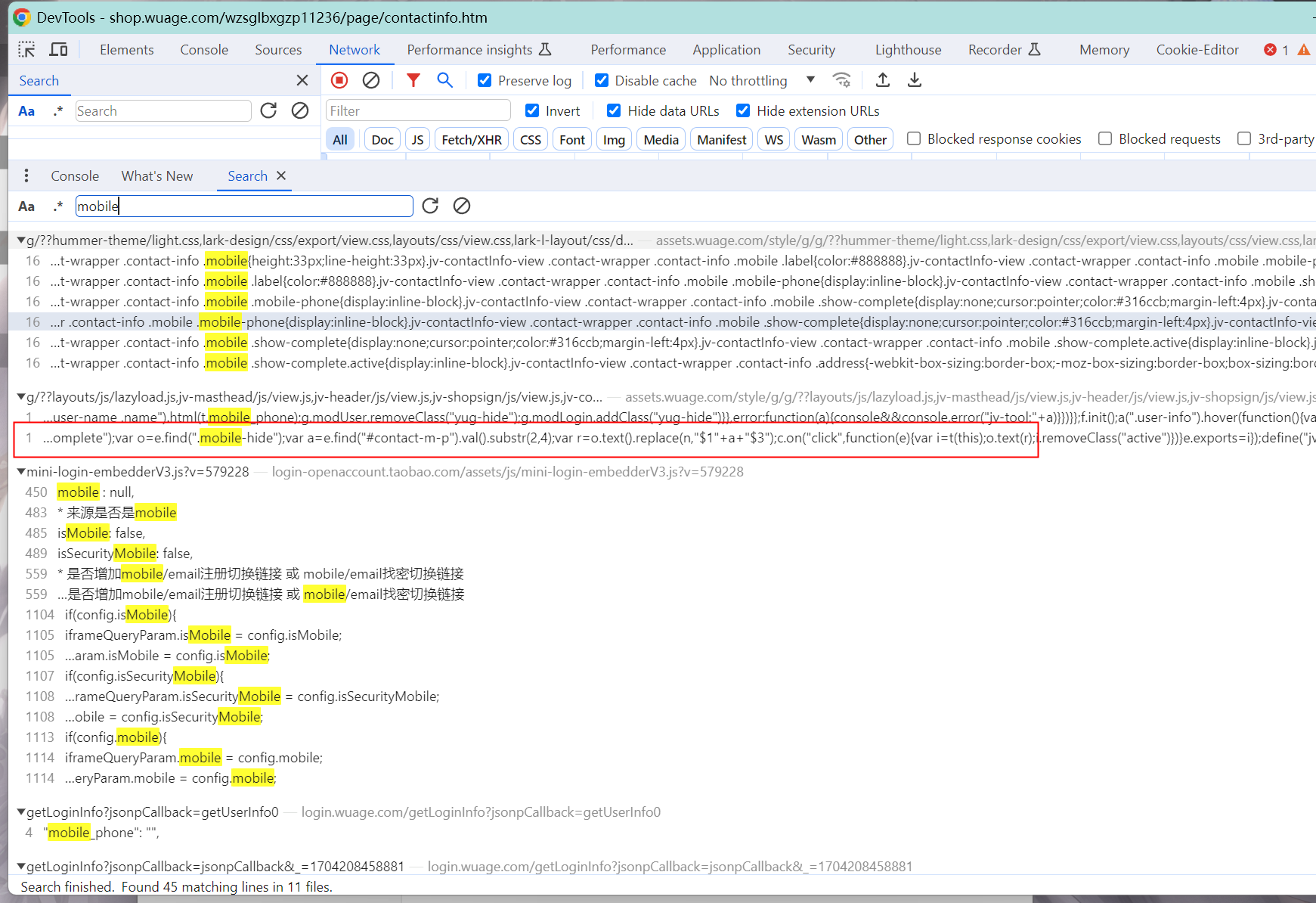Enable Blocked requests filter
Screen dimensions: 1316x903
click(1105, 139)
